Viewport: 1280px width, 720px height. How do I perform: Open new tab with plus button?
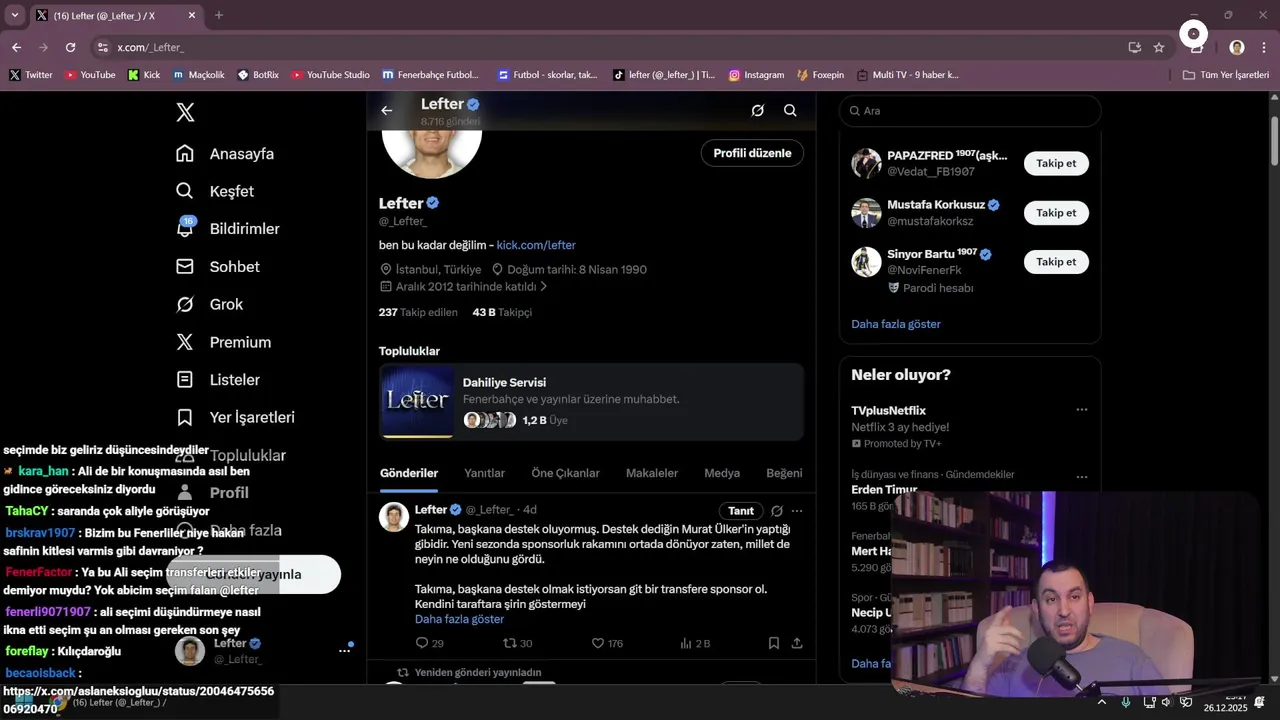pos(219,15)
